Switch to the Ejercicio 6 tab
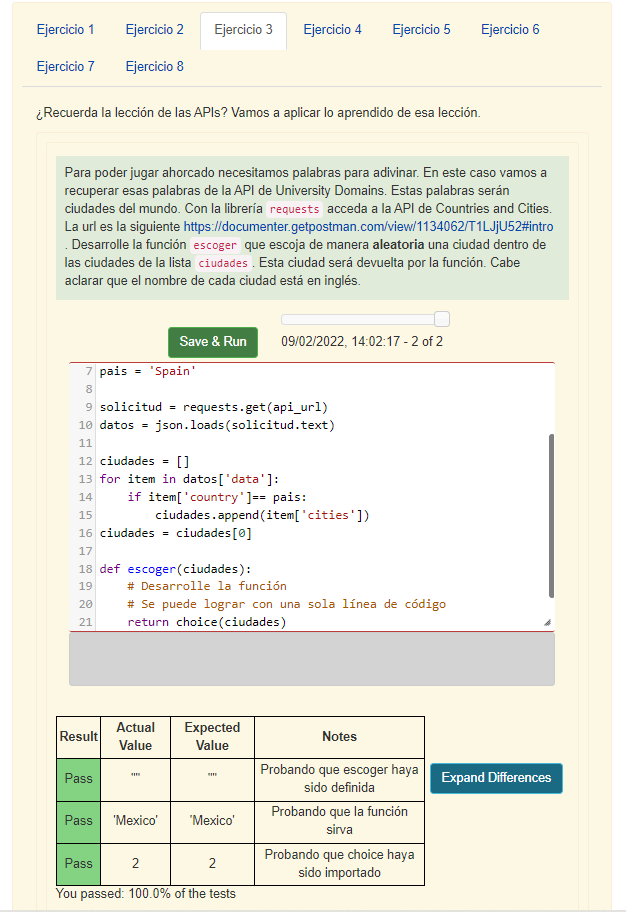This screenshot has height=912, width=626. pos(510,30)
